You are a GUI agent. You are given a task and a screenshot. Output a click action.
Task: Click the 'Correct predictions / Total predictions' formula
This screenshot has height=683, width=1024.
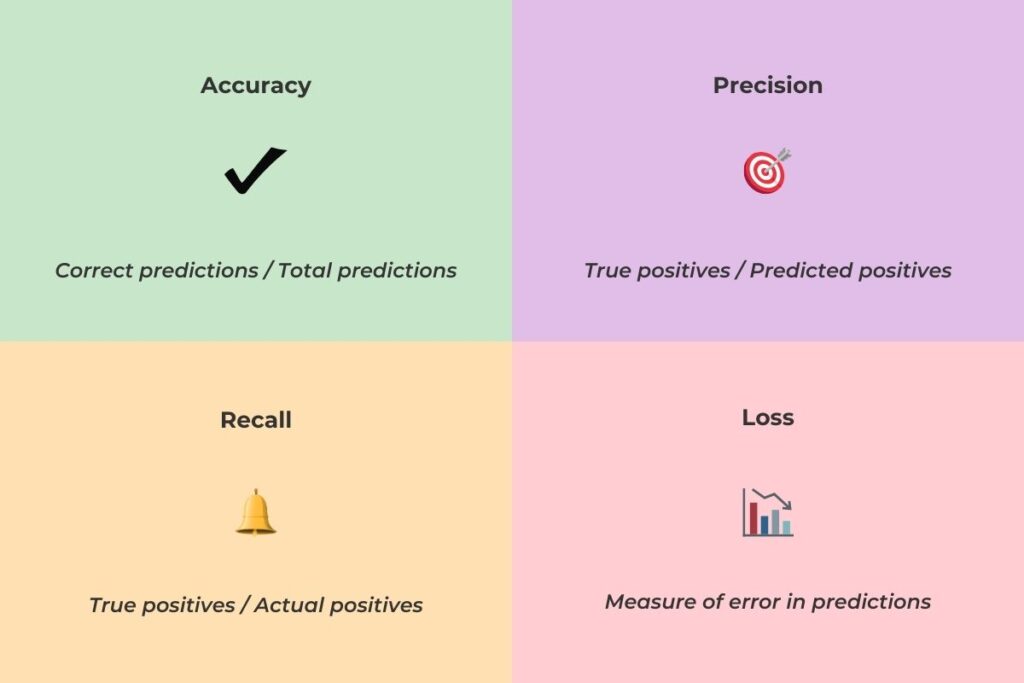click(x=256, y=270)
